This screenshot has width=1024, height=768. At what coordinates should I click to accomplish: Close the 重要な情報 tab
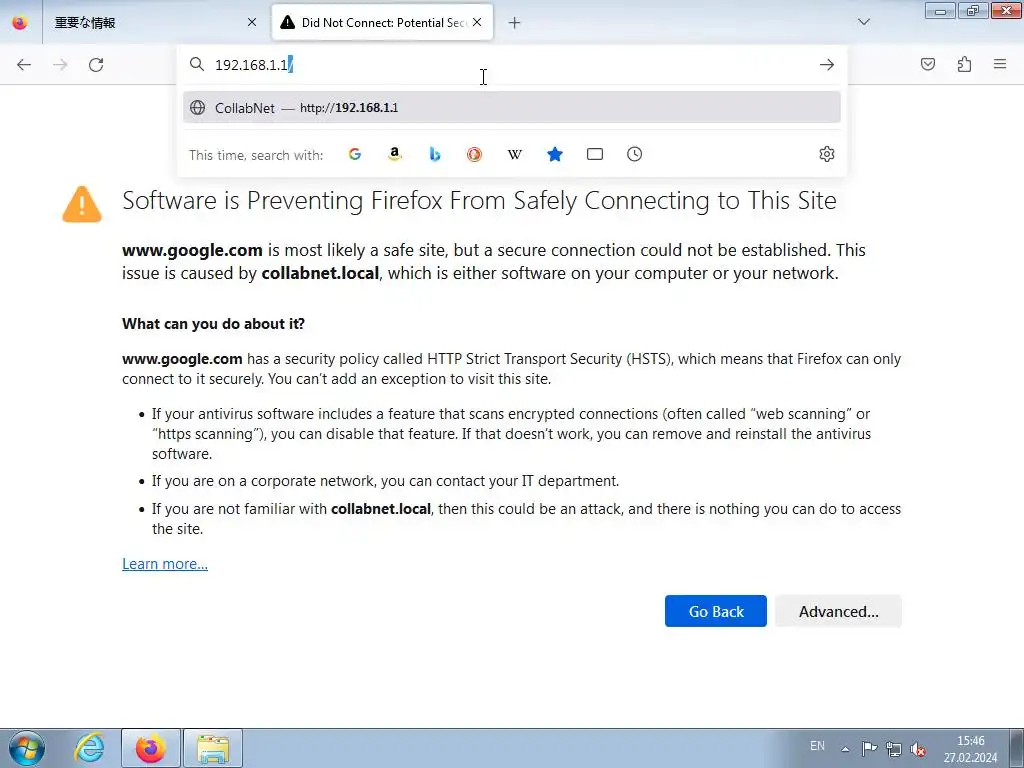[252, 23]
